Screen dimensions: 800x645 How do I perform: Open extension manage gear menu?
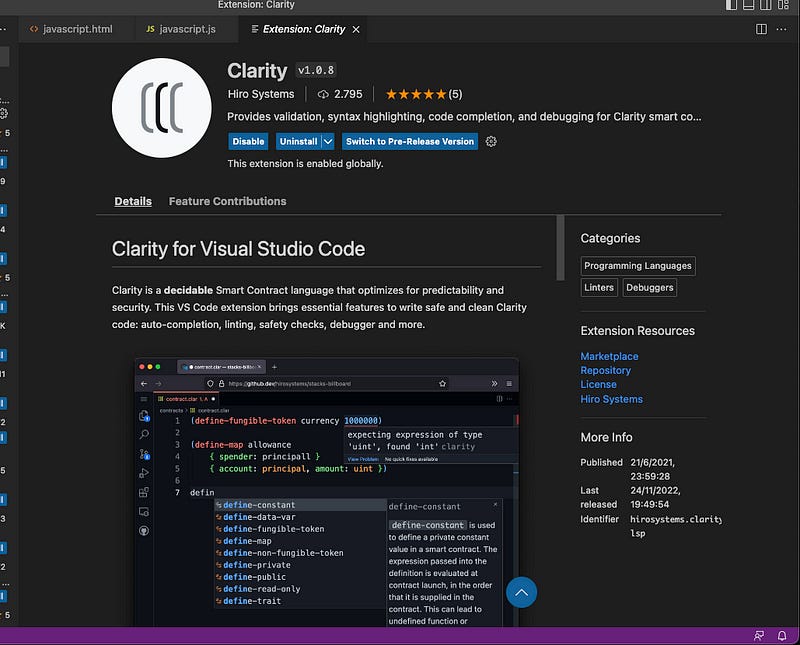491,141
